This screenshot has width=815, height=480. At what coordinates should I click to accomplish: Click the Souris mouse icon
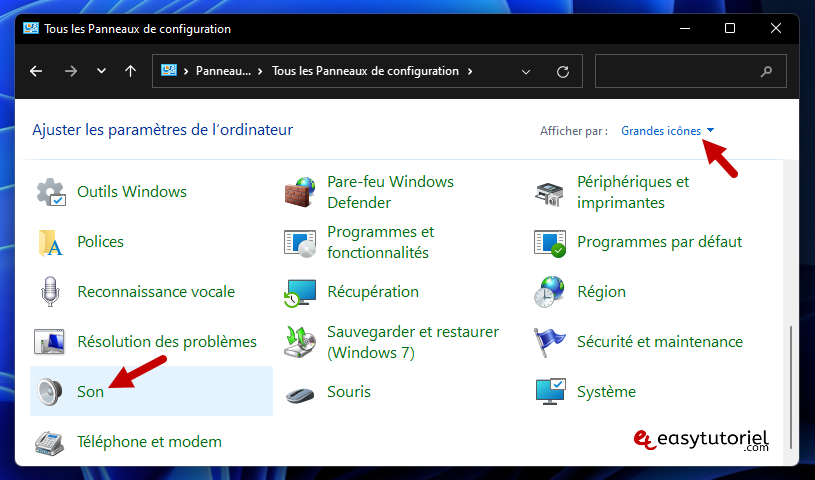(x=300, y=395)
